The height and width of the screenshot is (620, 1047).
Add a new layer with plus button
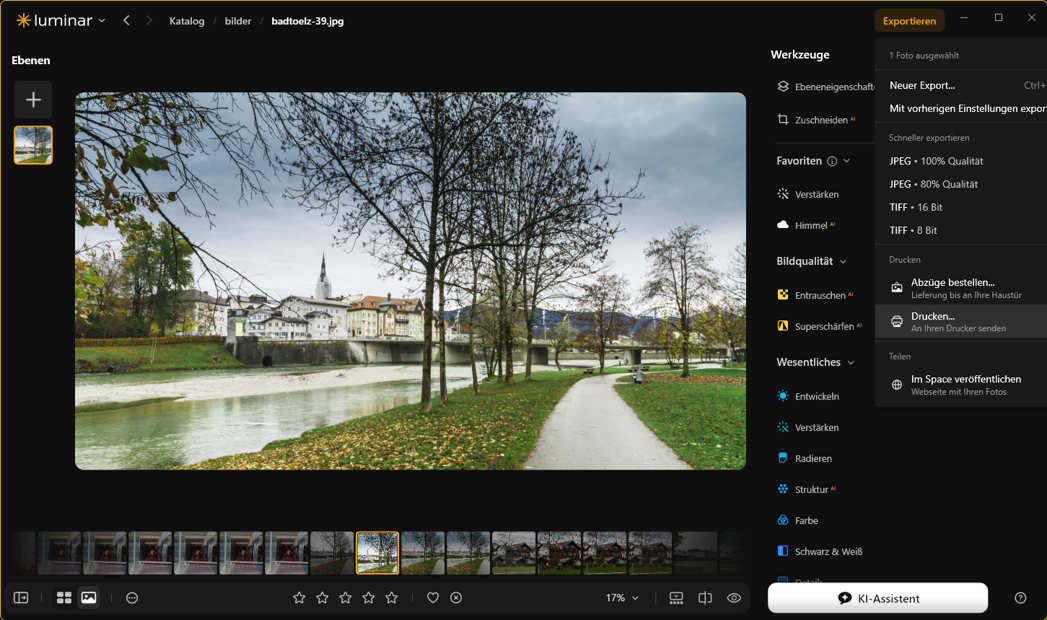(33, 99)
